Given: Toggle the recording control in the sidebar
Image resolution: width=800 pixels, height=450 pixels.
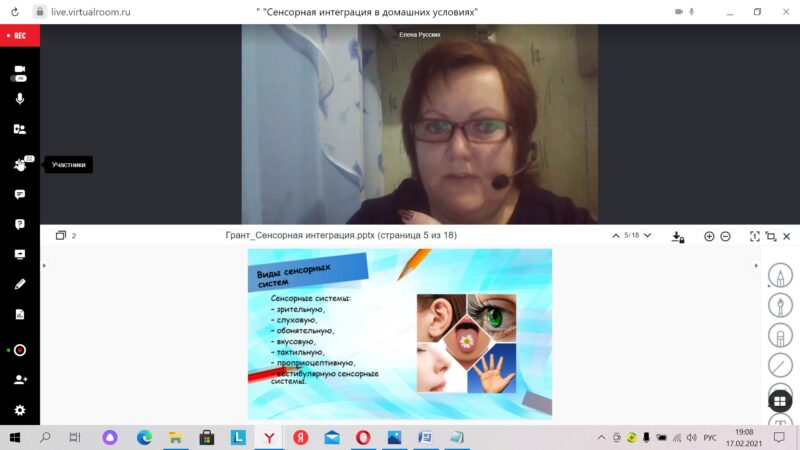Looking at the screenshot, I should (19, 350).
